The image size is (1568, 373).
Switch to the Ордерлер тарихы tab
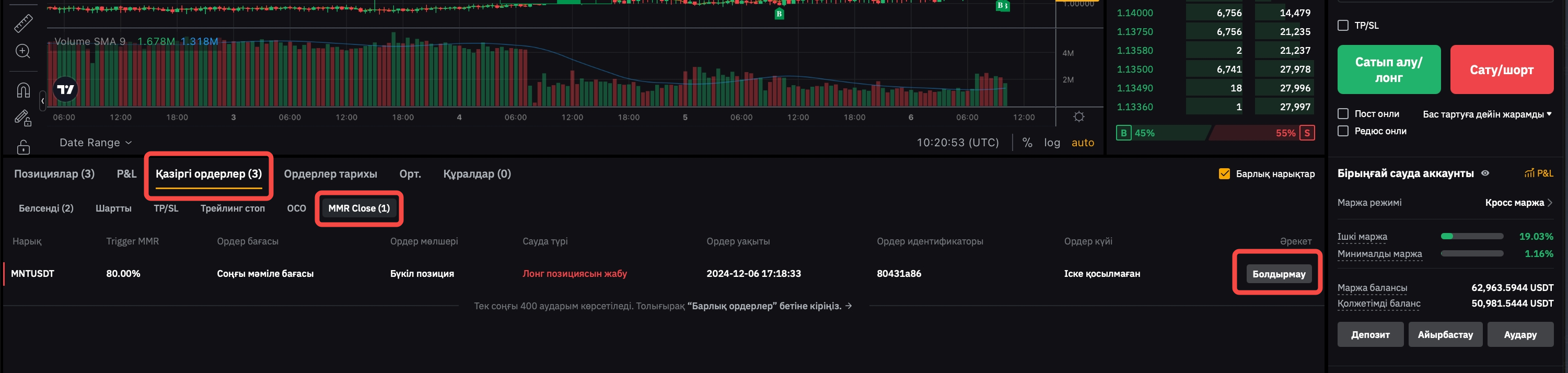(330, 174)
